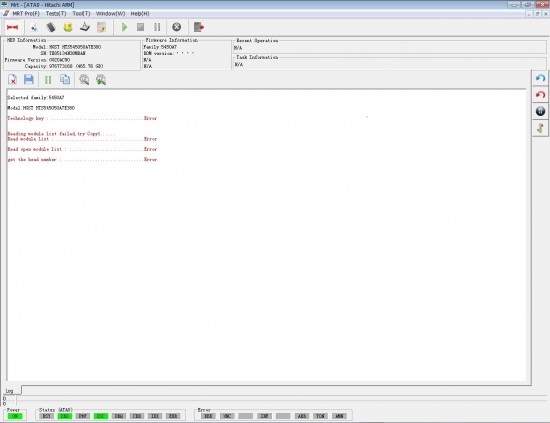Click the exit door icon with red arrow

pyautogui.click(x=199, y=27)
